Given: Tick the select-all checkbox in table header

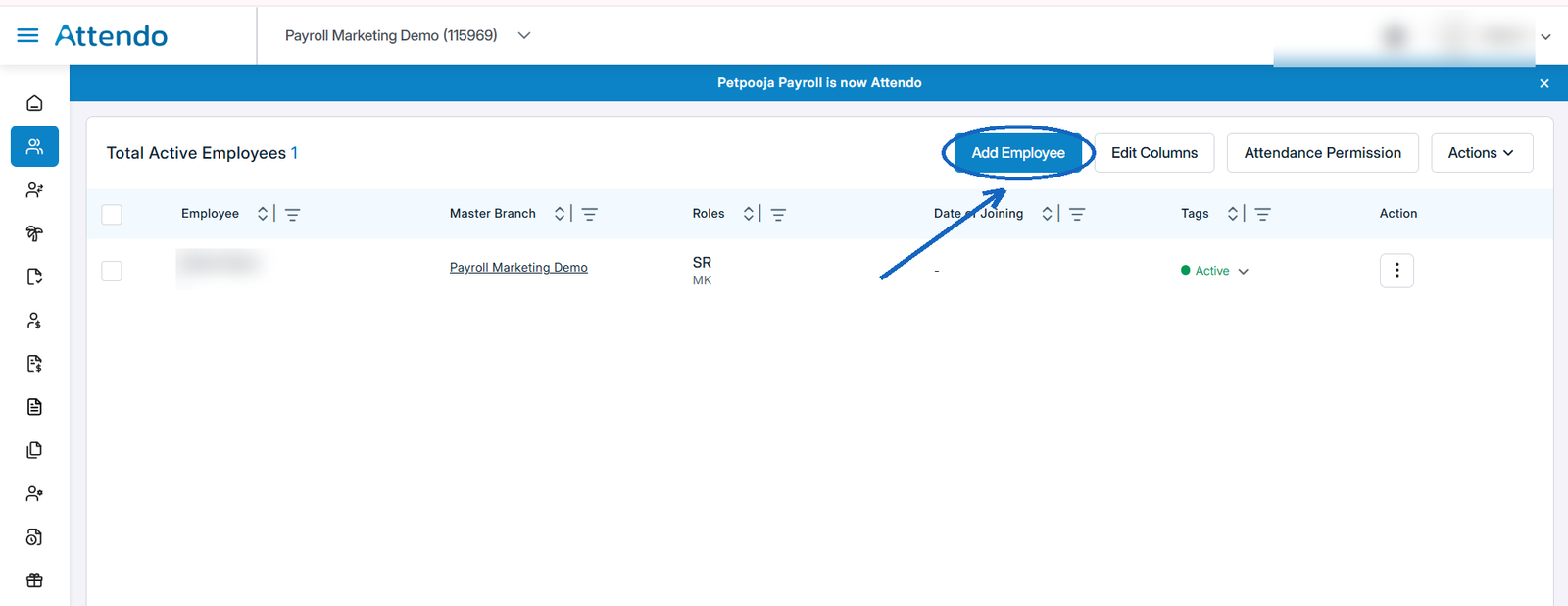Looking at the screenshot, I should pos(112,214).
